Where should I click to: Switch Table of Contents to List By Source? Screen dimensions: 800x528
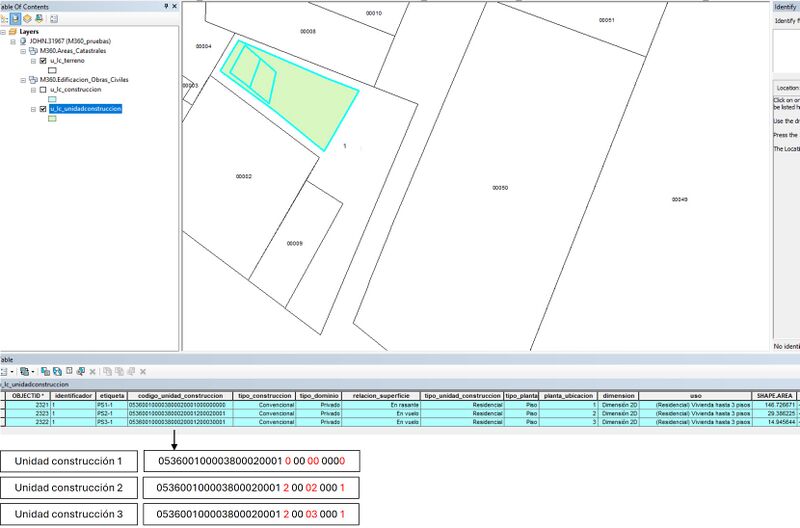point(15,19)
